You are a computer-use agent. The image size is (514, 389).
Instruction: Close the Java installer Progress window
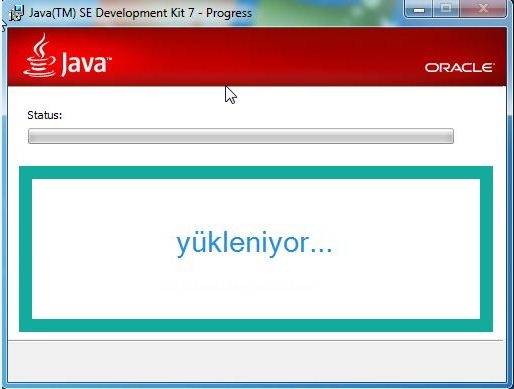(483, 9)
